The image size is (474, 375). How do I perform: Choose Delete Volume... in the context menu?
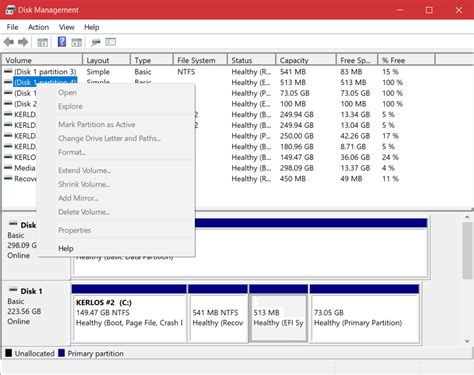pyautogui.click(x=115, y=212)
